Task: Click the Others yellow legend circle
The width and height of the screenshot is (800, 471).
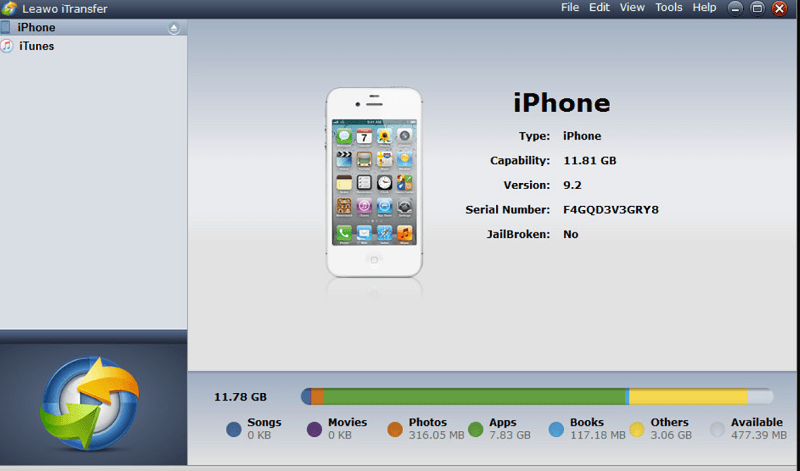Action: [x=637, y=429]
